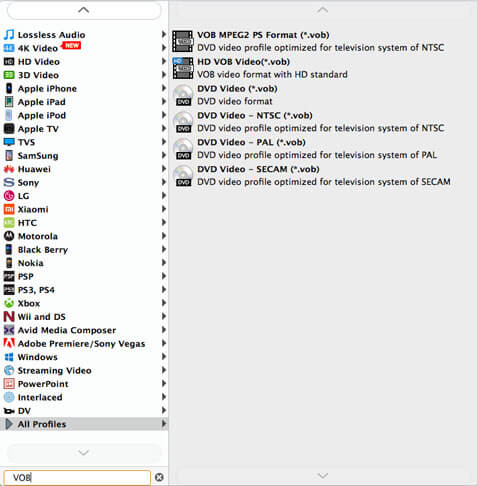
Task: Click the Avid Media Composer icon
Action: tap(9, 330)
